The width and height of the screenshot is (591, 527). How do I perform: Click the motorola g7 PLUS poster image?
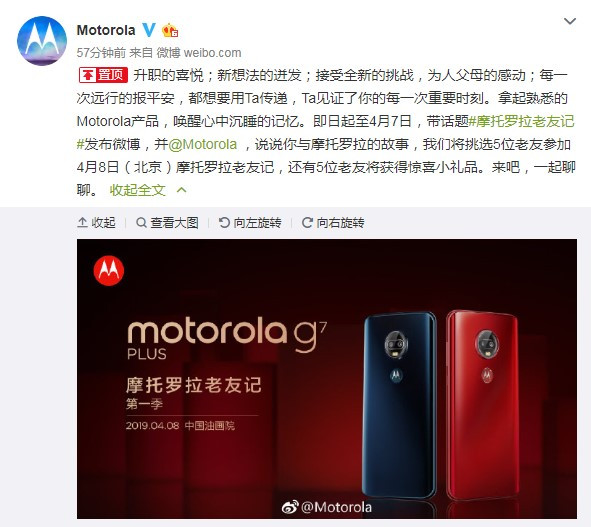pyautogui.click(x=327, y=378)
